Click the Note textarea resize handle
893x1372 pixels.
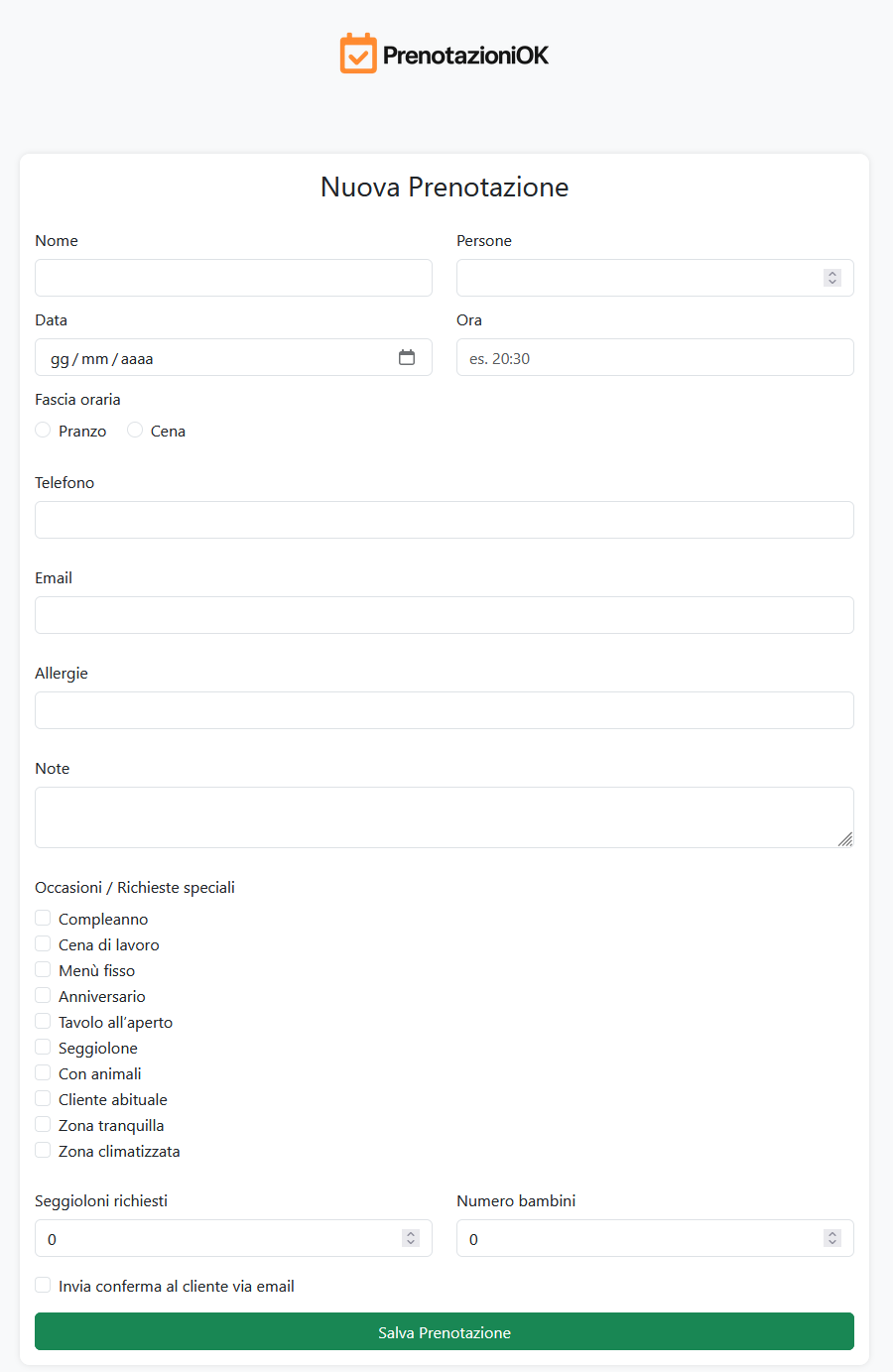pos(845,839)
